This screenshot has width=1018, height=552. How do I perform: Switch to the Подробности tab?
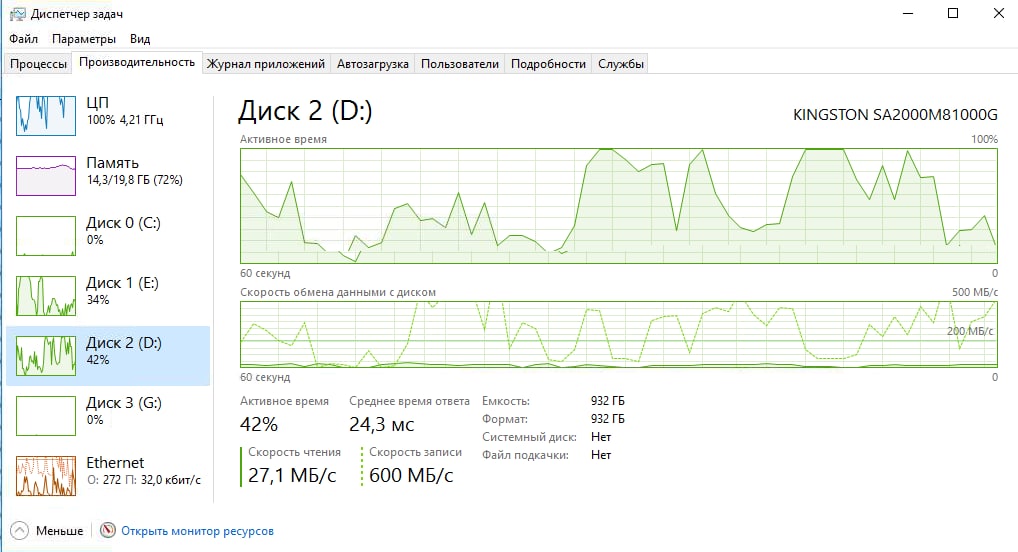548,64
